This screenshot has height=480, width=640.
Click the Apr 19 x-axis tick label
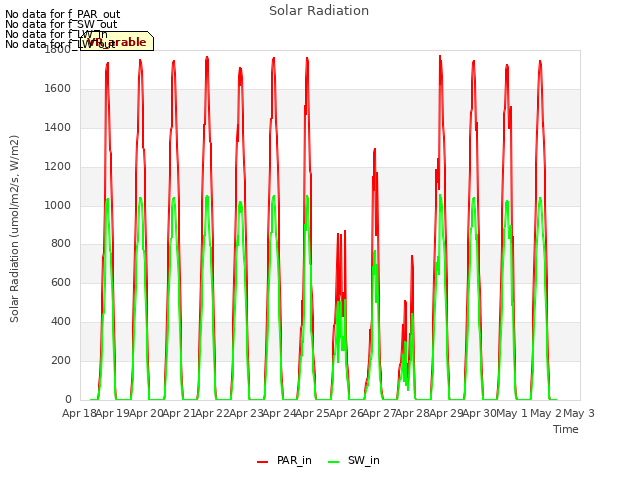pyautogui.click(x=113, y=413)
